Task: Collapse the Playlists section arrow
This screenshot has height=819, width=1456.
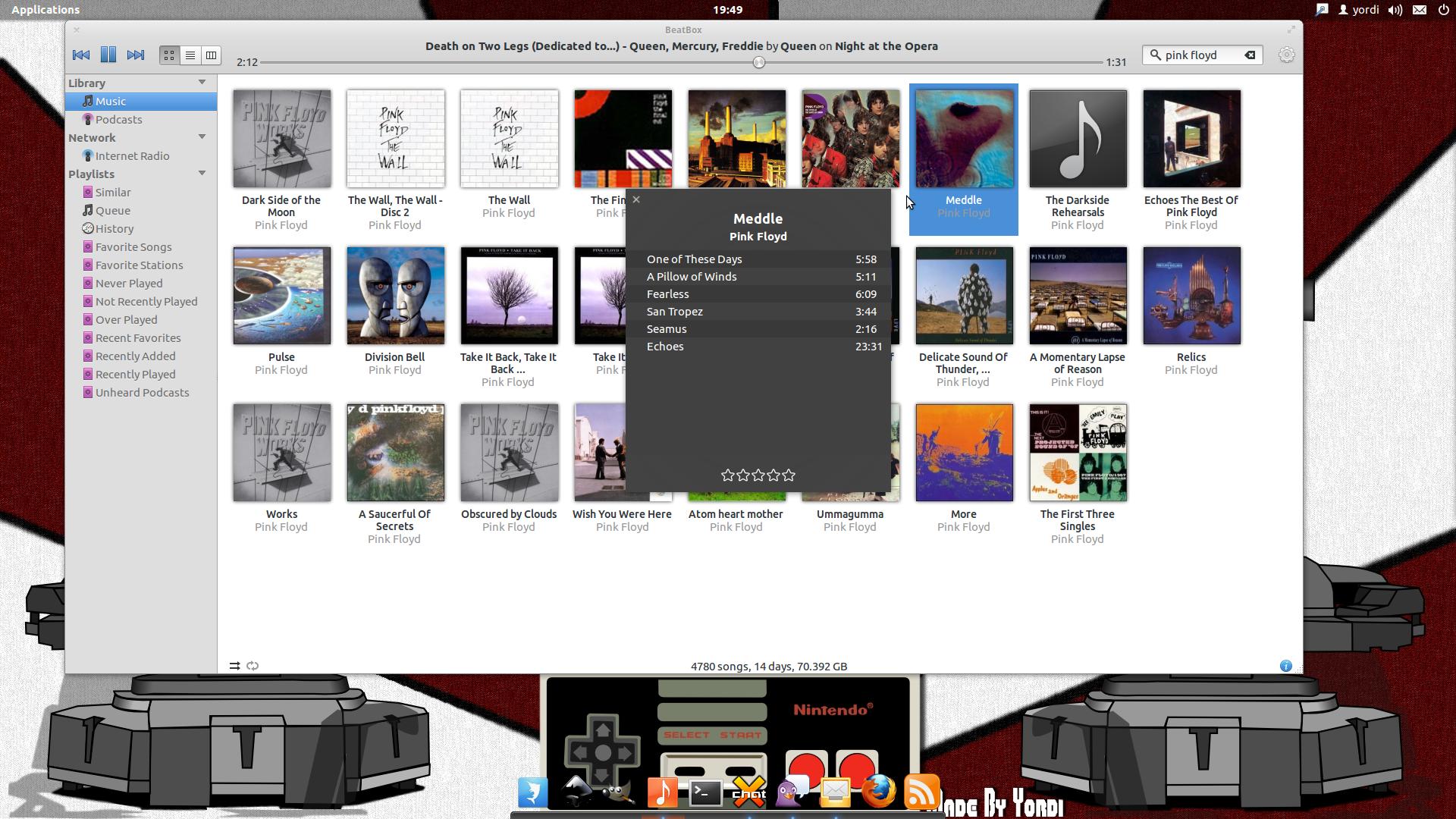Action: click(202, 173)
